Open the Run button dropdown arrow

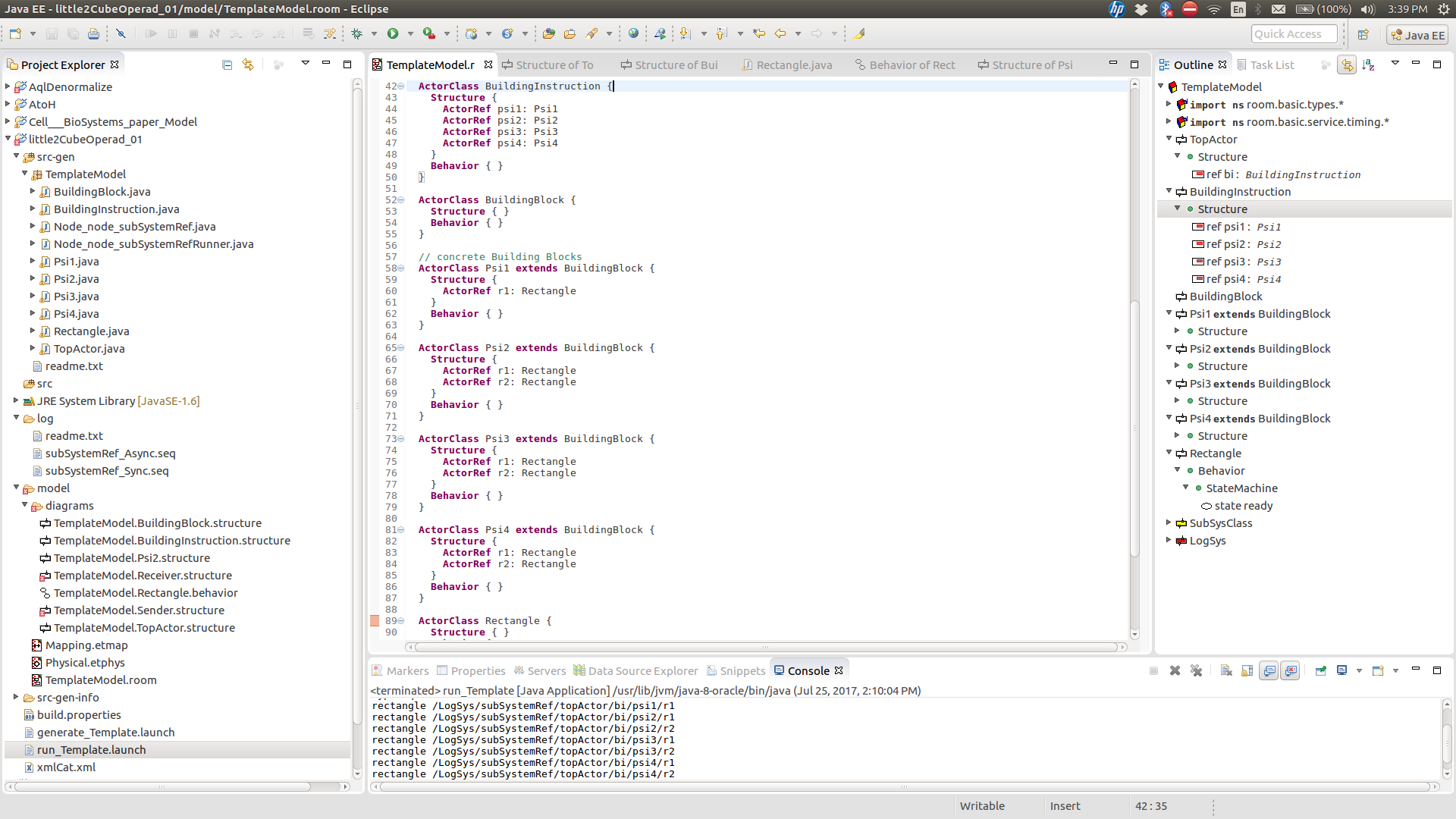410,33
